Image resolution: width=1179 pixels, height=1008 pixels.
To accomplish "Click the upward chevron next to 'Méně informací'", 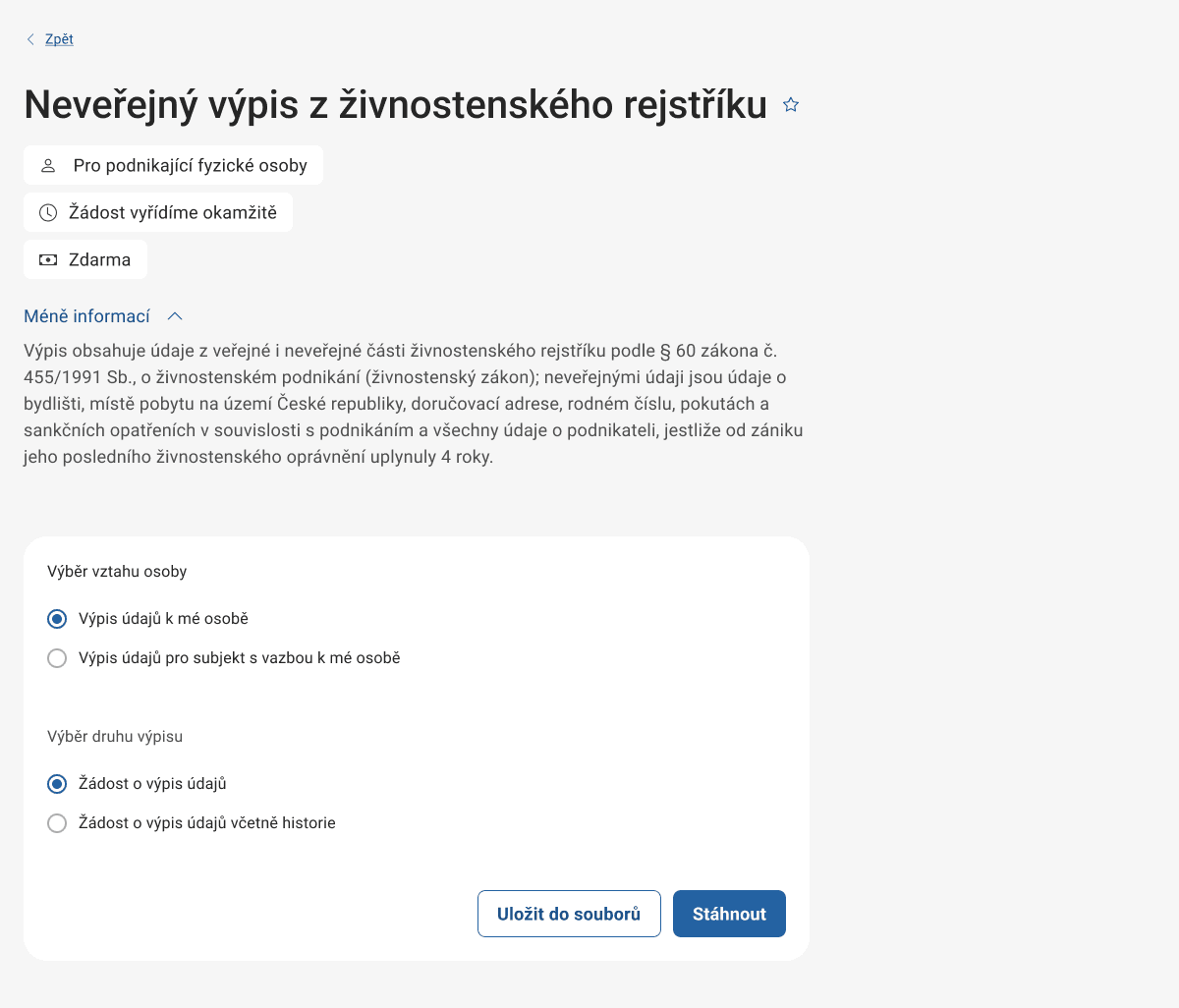I will pyautogui.click(x=175, y=315).
